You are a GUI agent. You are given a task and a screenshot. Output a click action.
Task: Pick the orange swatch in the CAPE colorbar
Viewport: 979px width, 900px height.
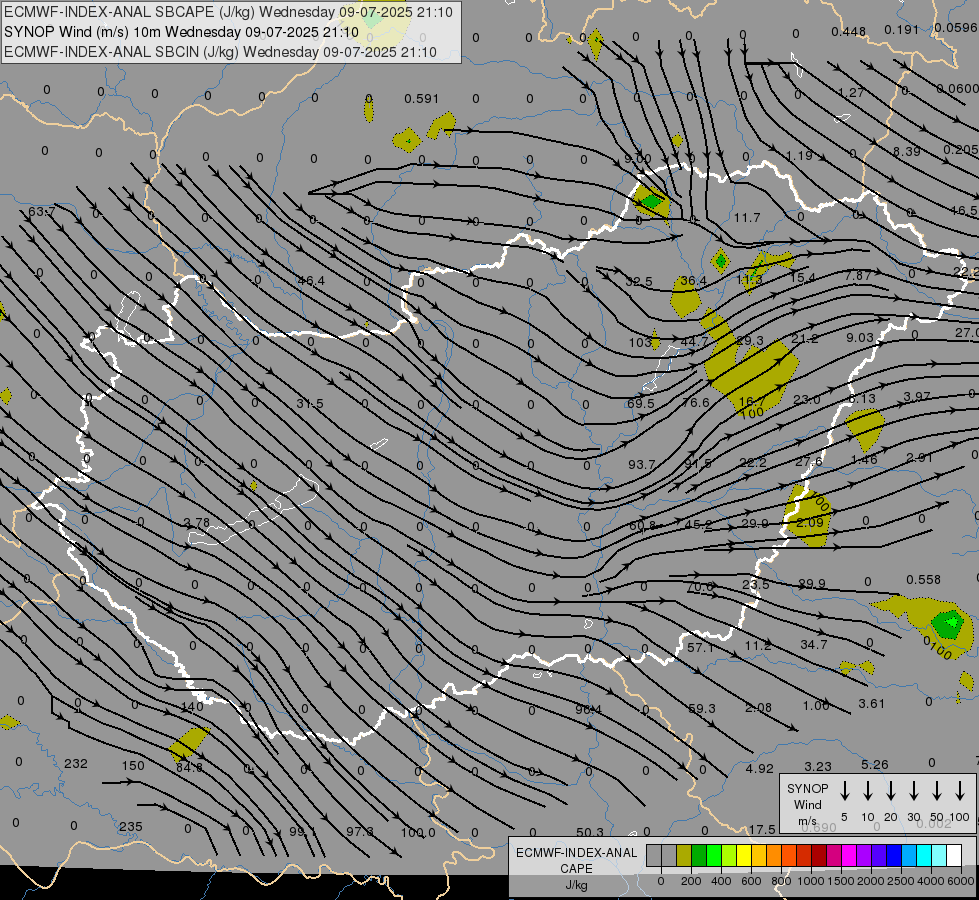[774, 856]
